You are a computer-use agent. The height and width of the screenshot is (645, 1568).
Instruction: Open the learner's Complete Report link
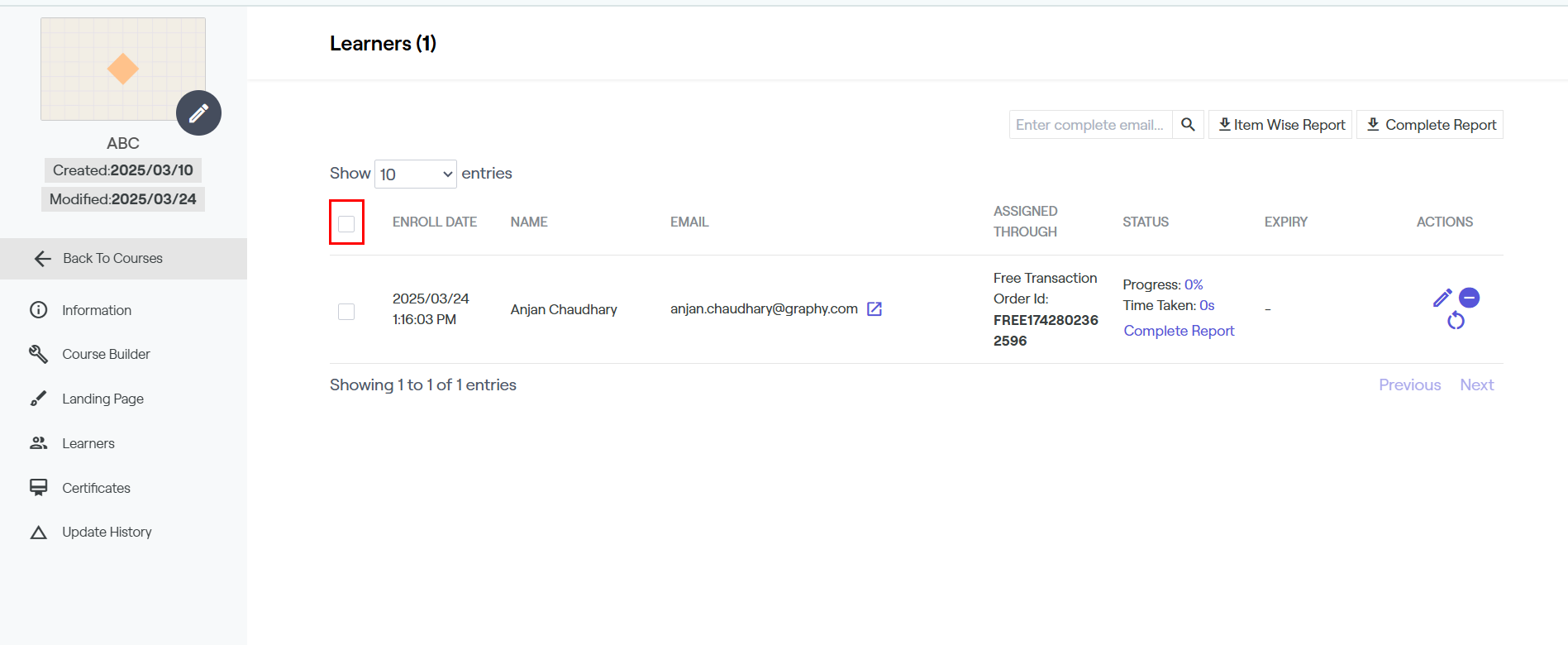(1179, 331)
